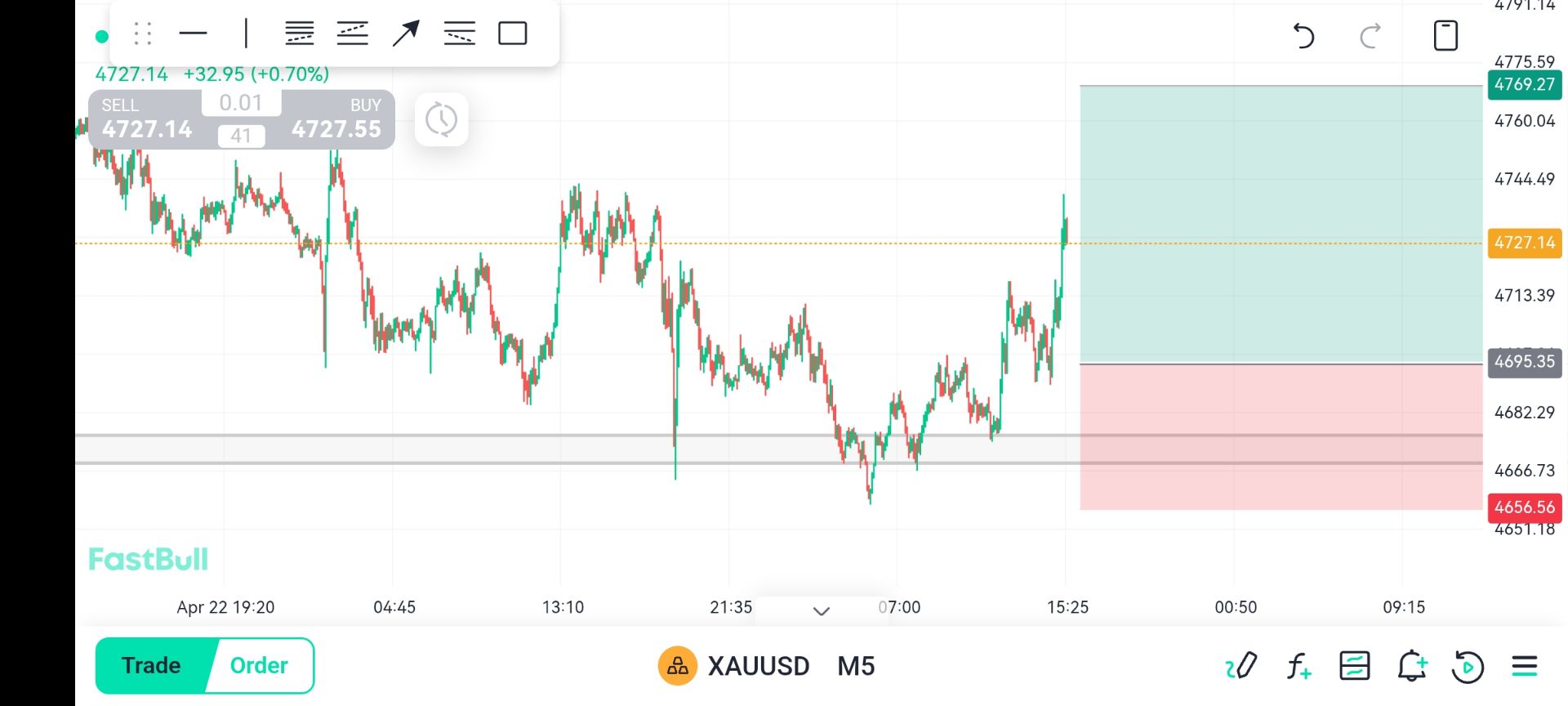Open the M5 timeframe selector
Image resolution: width=1568 pixels, height=706 pixels.
(856, 666)
